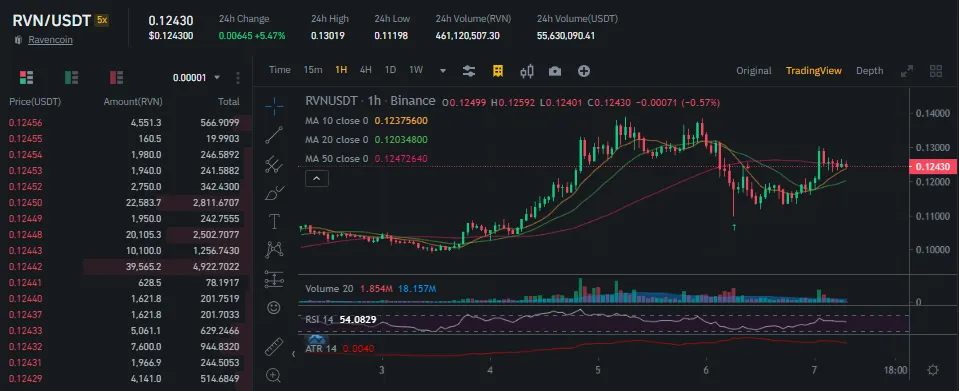Switch to the 1W interval
Viewport: 959px width, 391px height.
tap(416, 70)
